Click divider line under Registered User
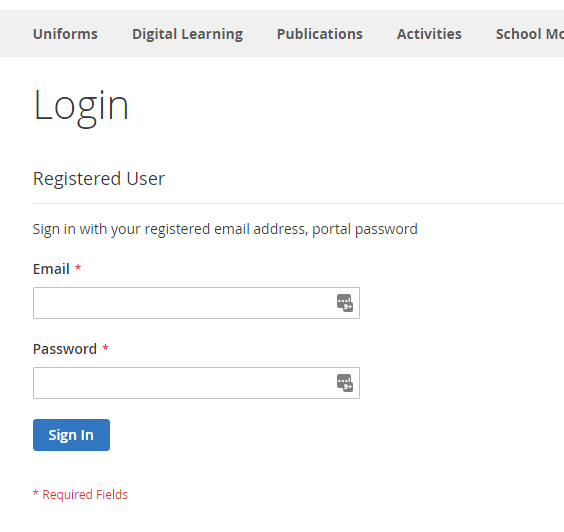The width and height of the screenshot is (564, 532). [298, 203]
